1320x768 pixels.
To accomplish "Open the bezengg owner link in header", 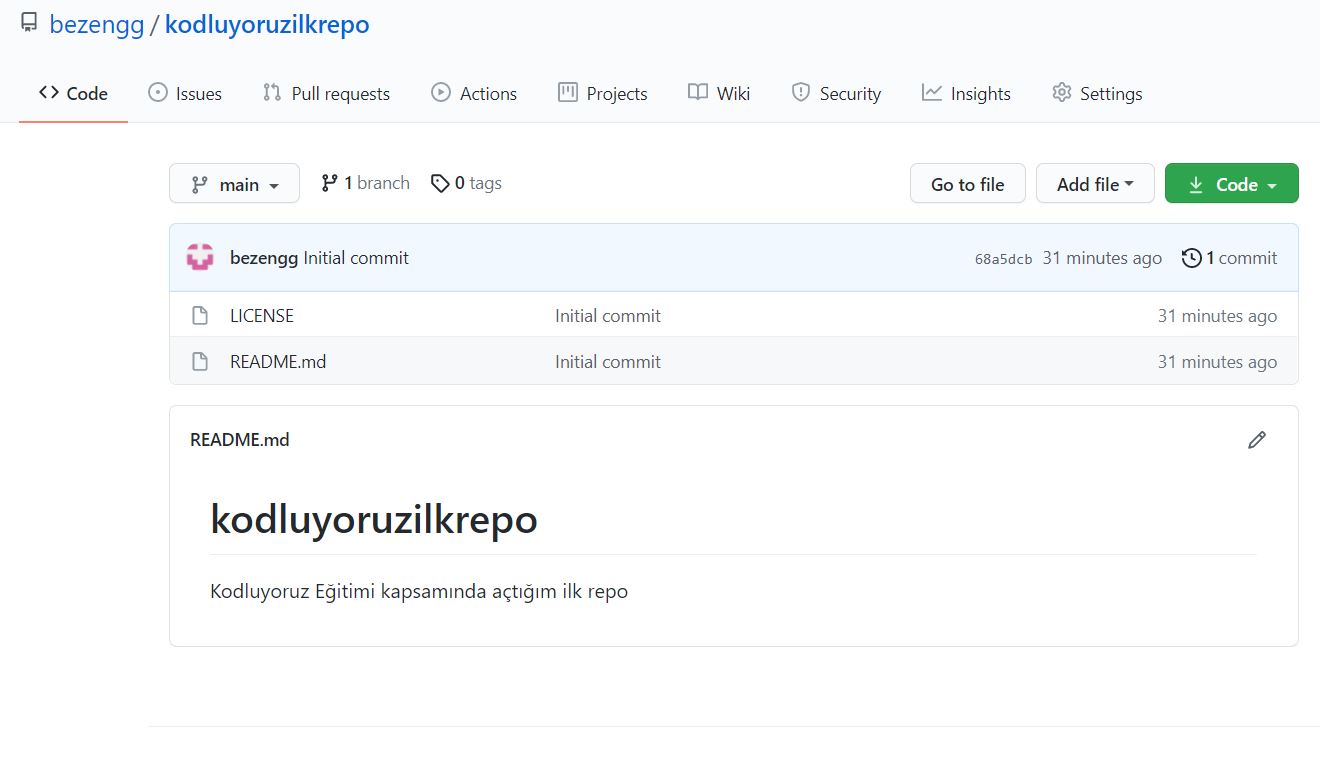I will click(x=97, y=25).
